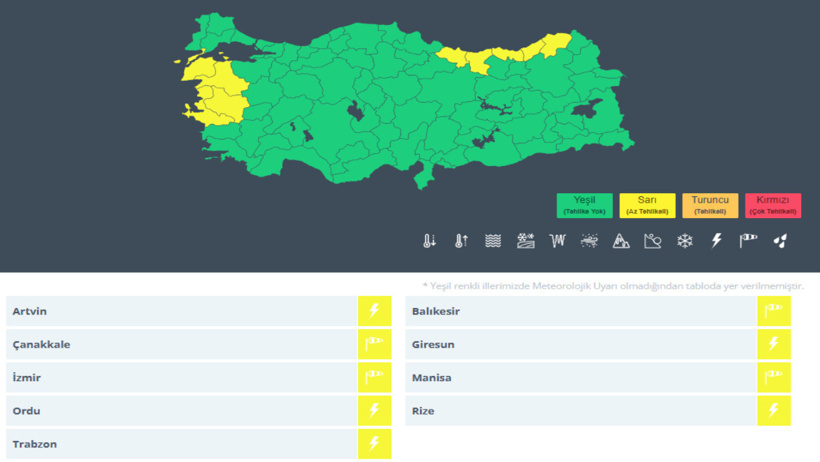Click the green Yeşil legend swatch

coord(585,206)
